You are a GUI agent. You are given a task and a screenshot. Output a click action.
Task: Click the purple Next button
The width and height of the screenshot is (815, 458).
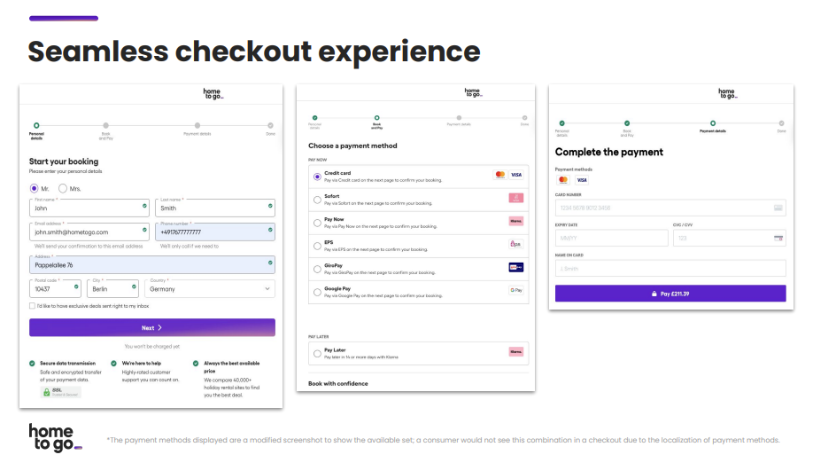click(152, 328)
